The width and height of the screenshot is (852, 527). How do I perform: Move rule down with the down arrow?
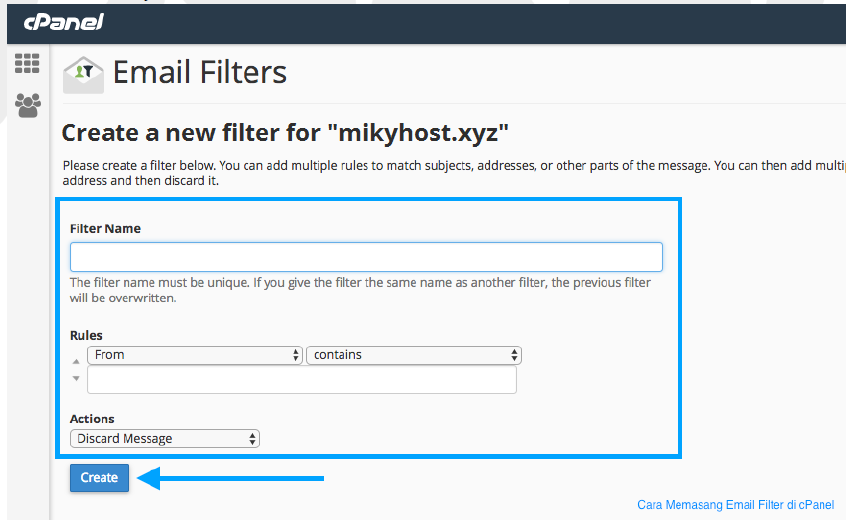click(76, 378)
